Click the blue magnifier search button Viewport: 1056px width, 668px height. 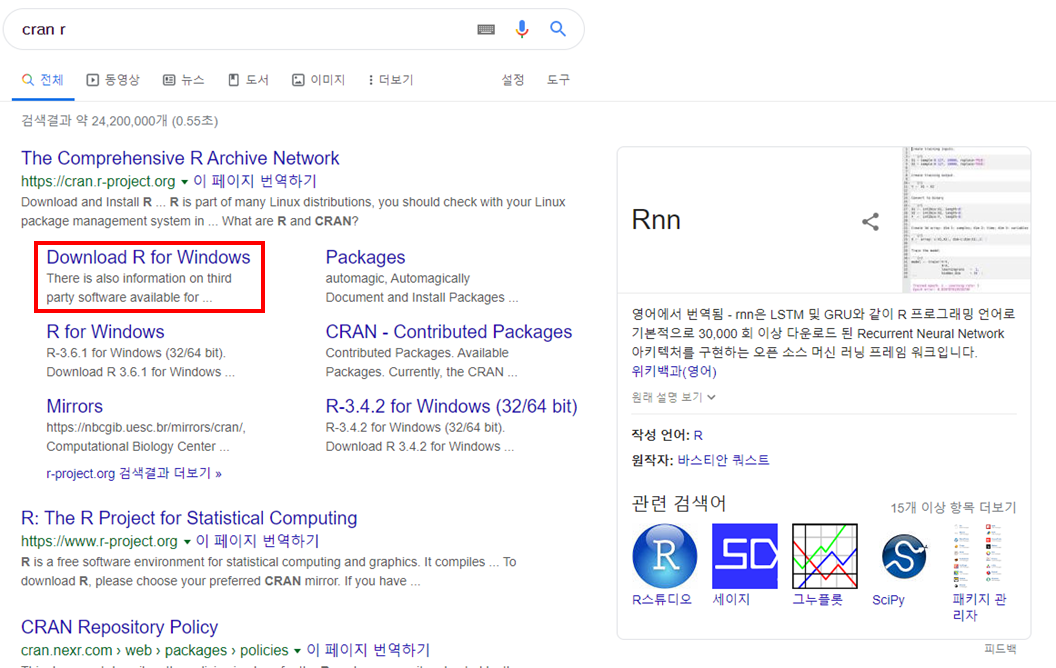557,29
